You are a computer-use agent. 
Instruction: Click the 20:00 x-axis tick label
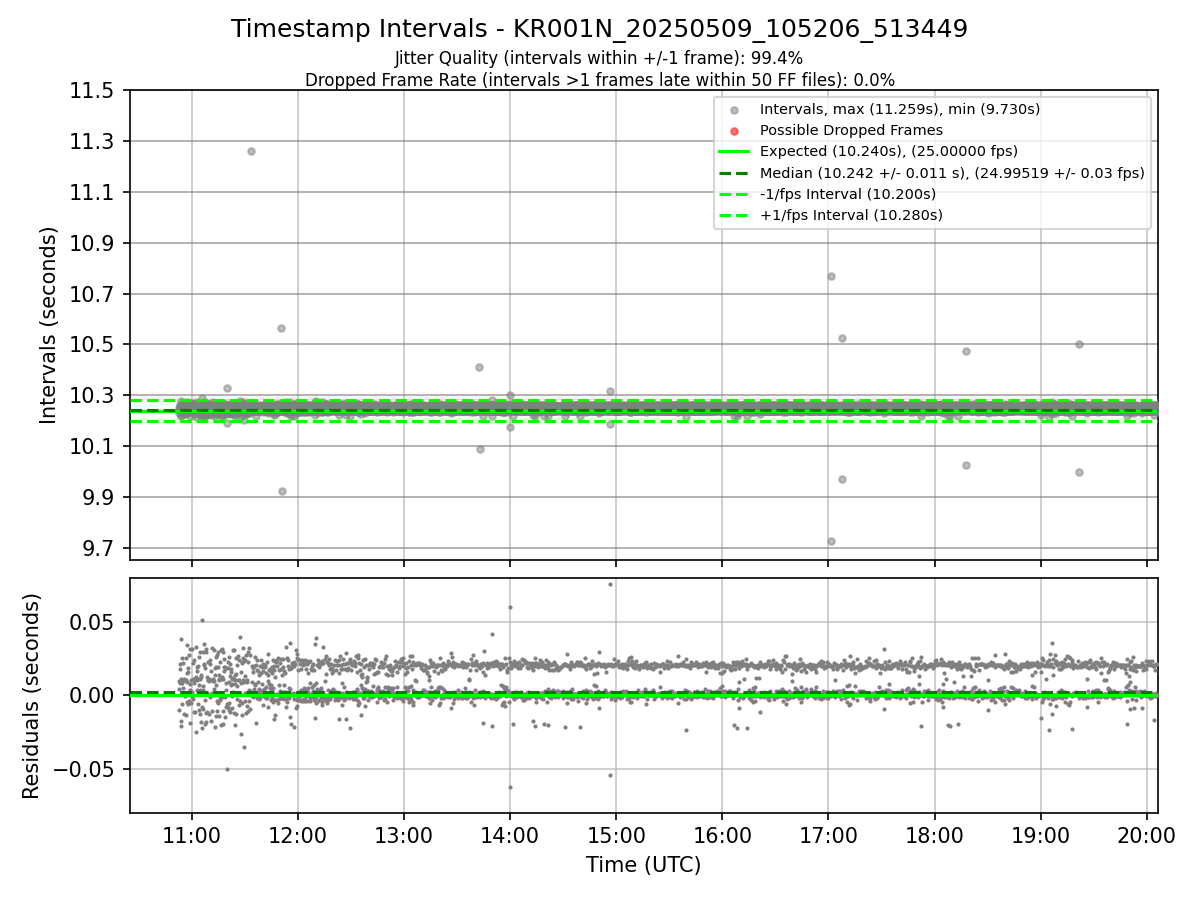1146,836
